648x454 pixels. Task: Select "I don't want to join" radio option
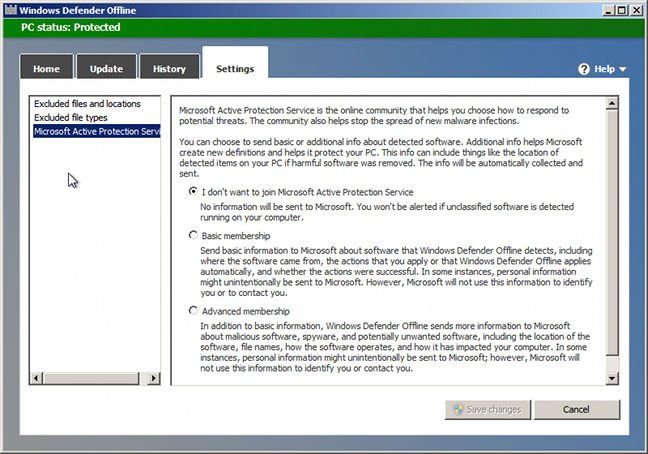(193, 191)
